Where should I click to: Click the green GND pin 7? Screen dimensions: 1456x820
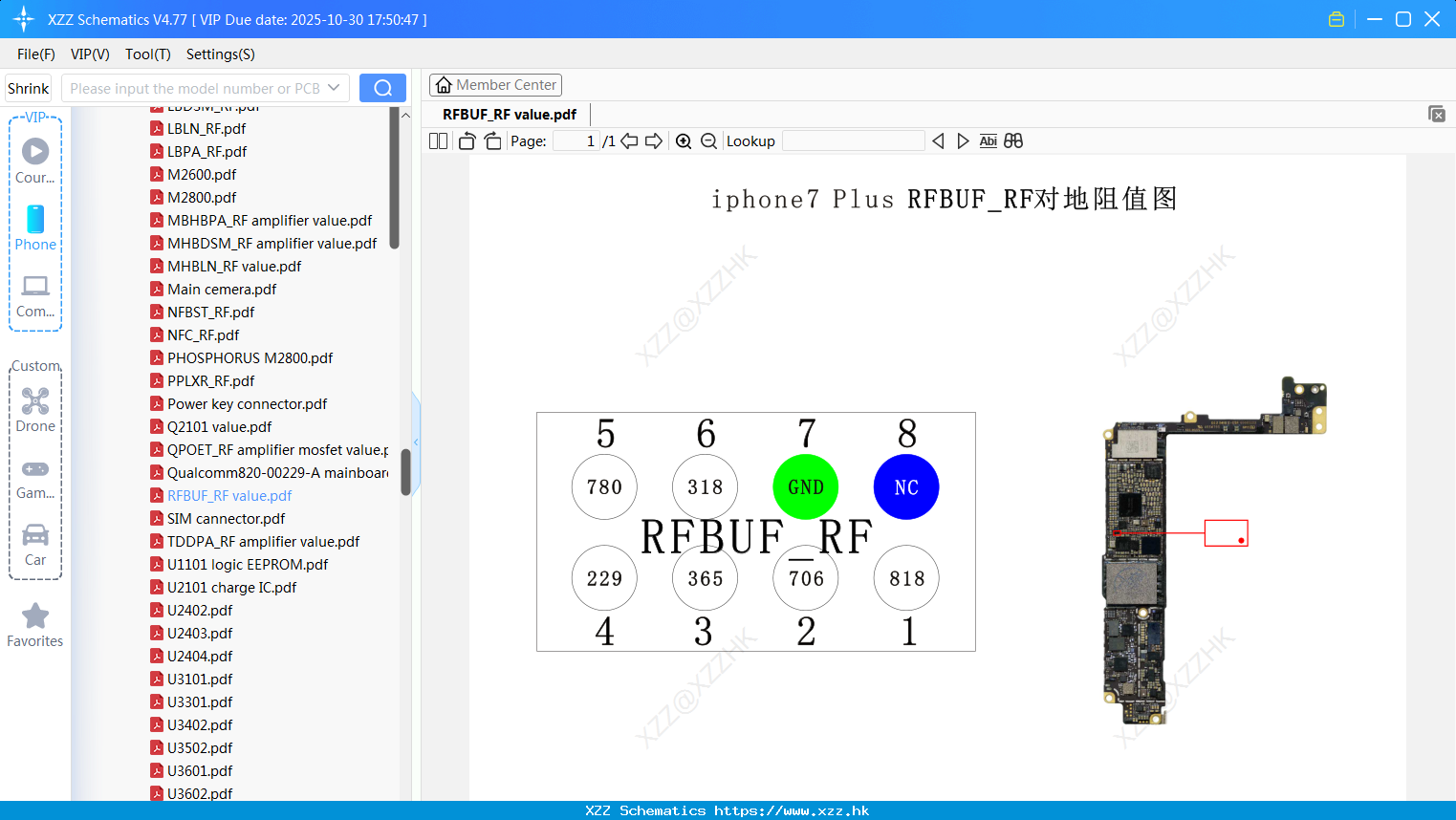[806, 486]
